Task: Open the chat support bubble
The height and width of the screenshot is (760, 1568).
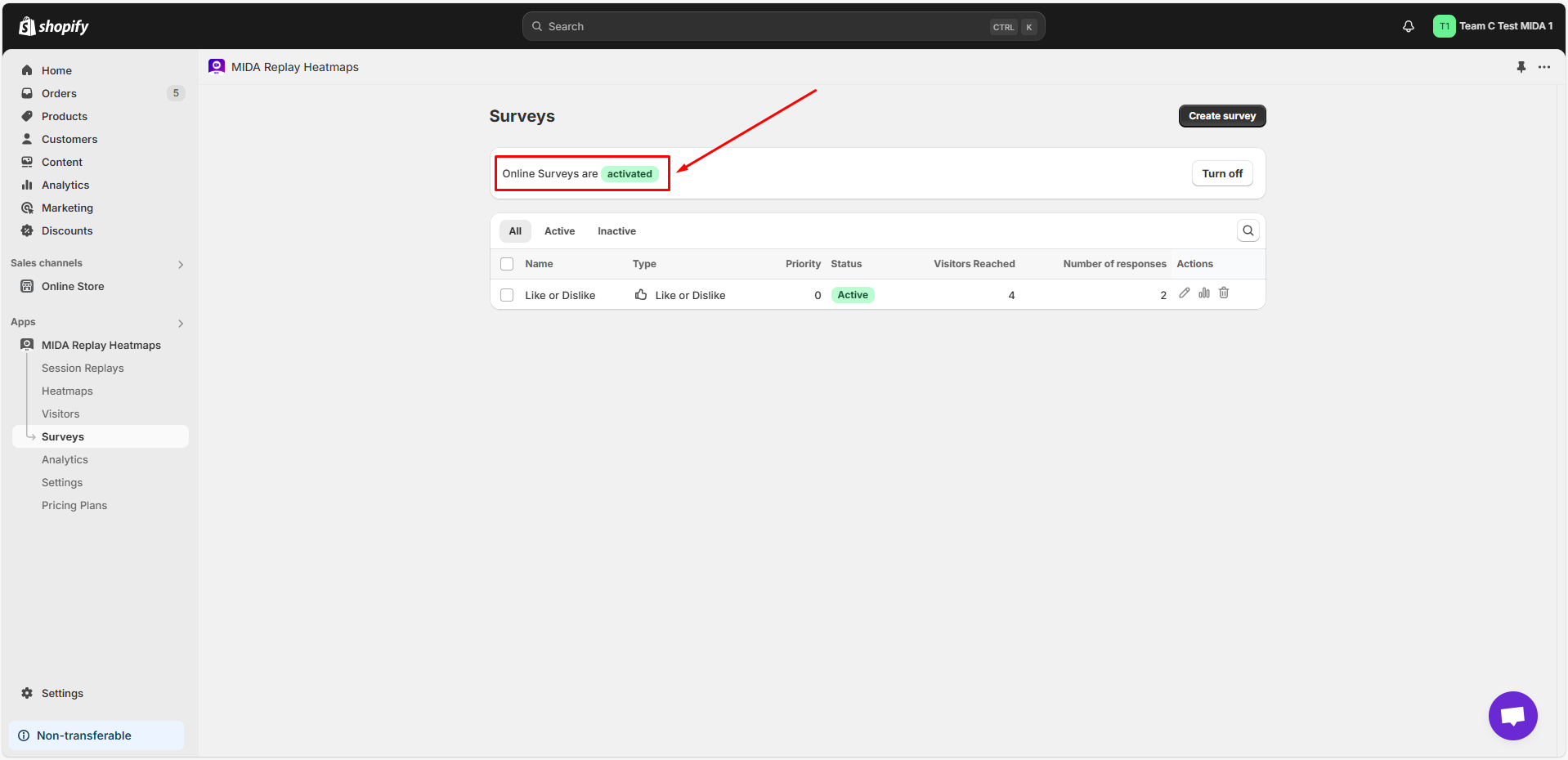Action: click(x=1512, y=716)
